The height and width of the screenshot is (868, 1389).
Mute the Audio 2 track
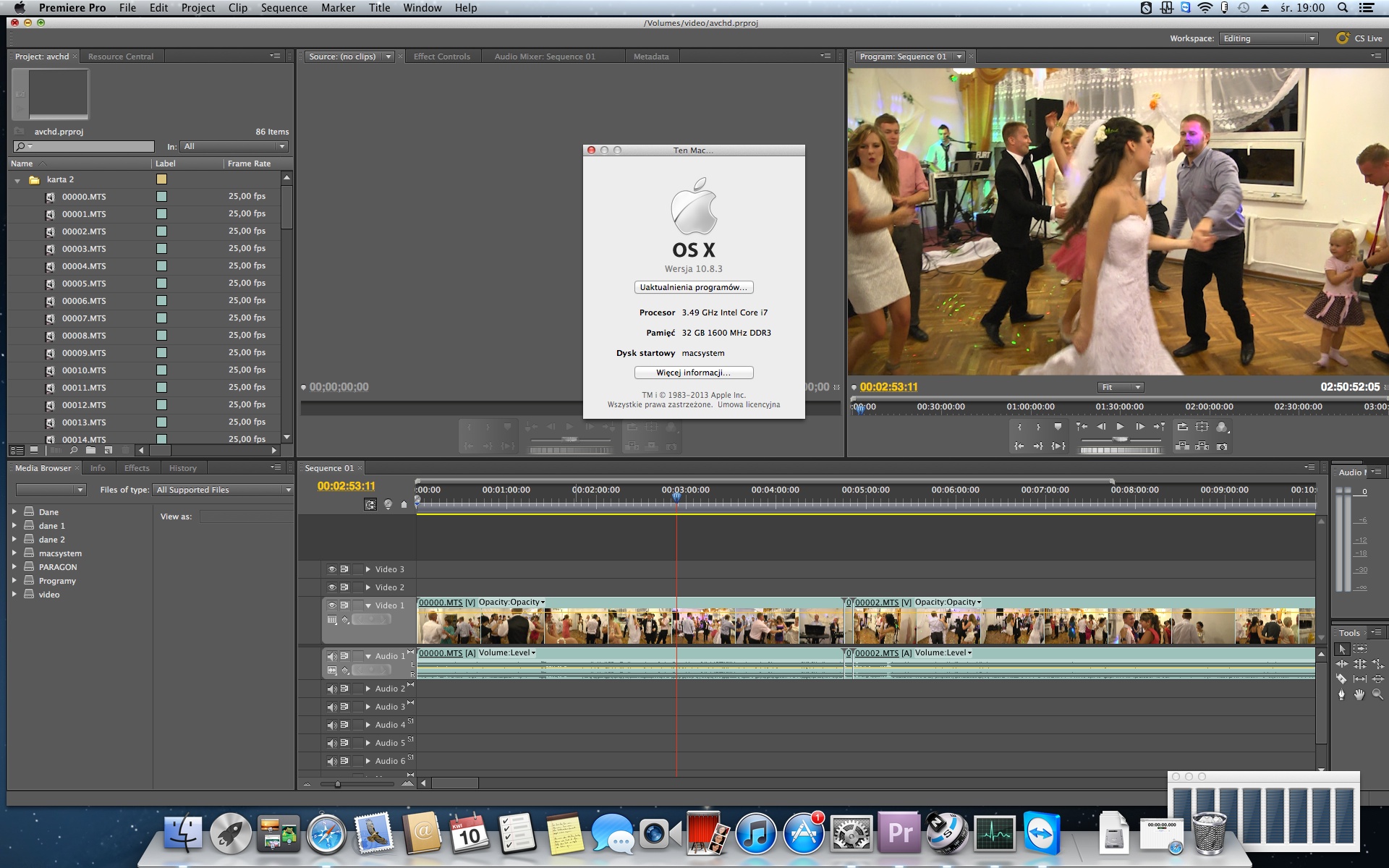[331, 689]
